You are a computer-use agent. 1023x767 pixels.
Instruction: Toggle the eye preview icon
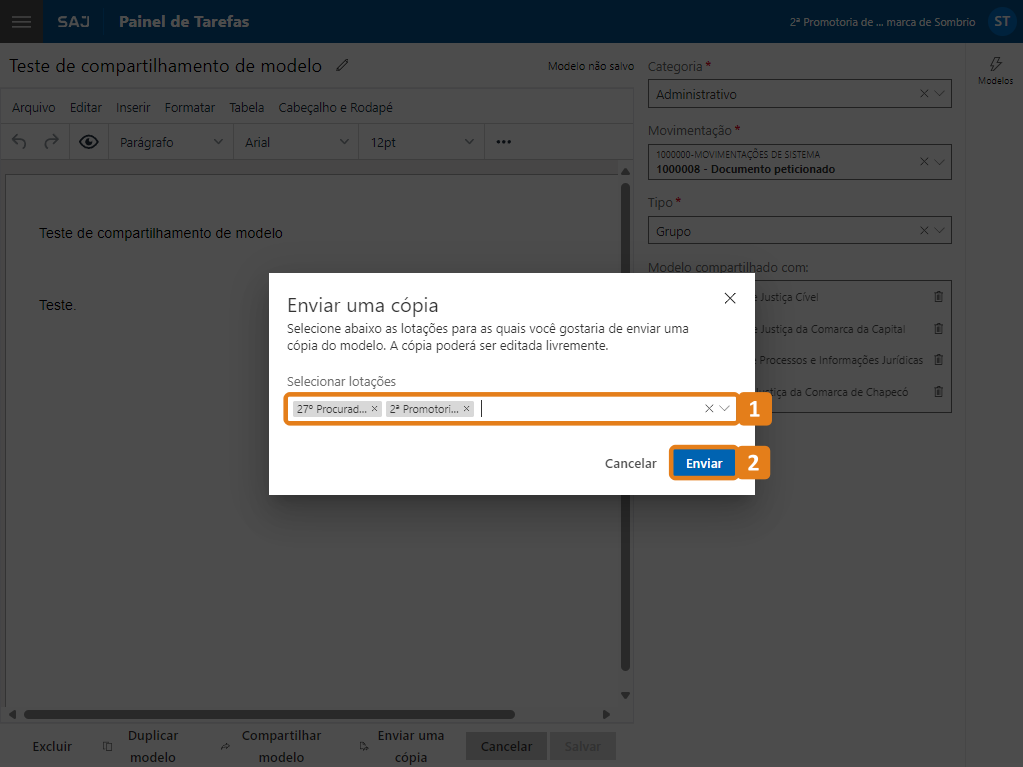(89, 142)
